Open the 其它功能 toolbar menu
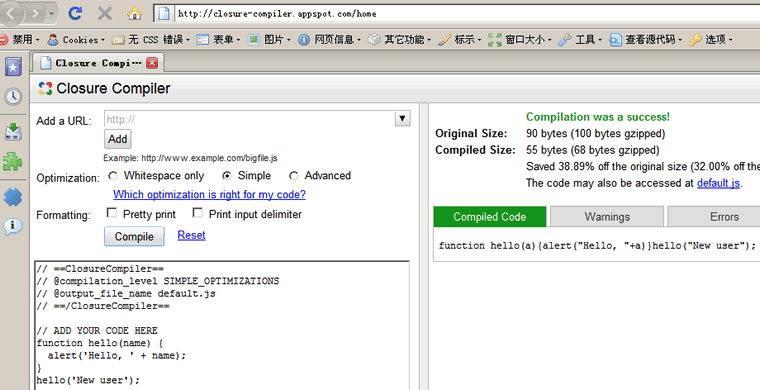The height and width of the screenshot is (390, 760). 399,40
